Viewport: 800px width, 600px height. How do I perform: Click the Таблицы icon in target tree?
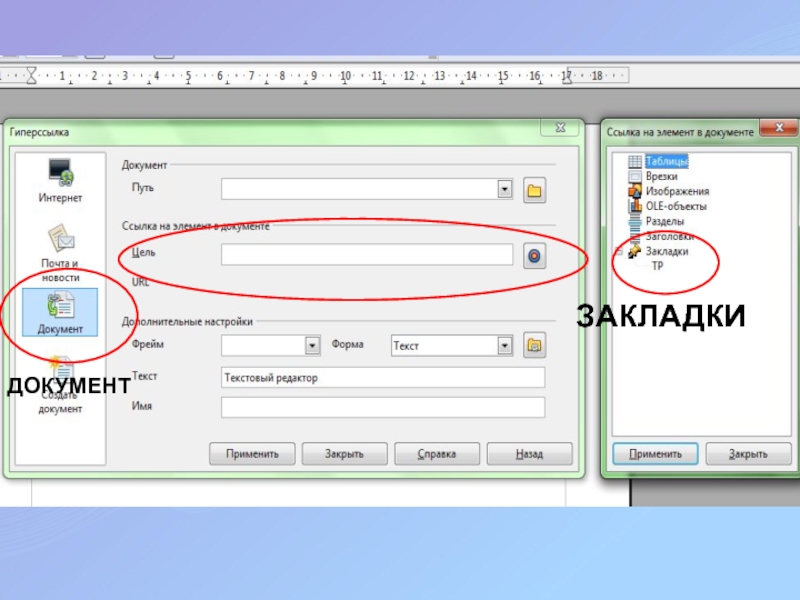(635, 162)
